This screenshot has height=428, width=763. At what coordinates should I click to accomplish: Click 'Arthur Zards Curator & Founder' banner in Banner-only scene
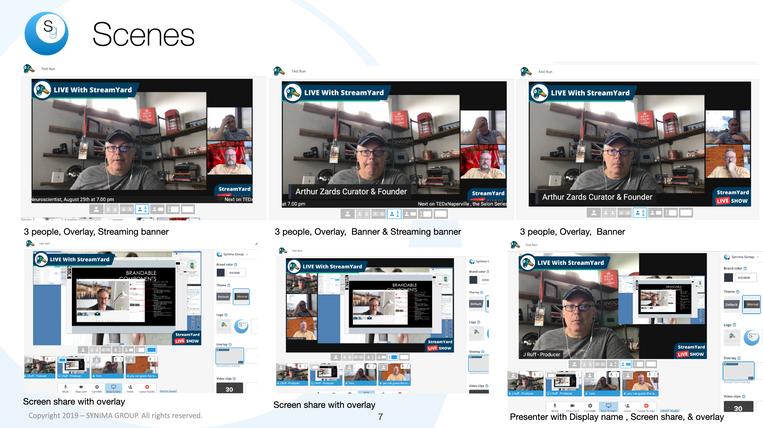[x=597, y=197]
